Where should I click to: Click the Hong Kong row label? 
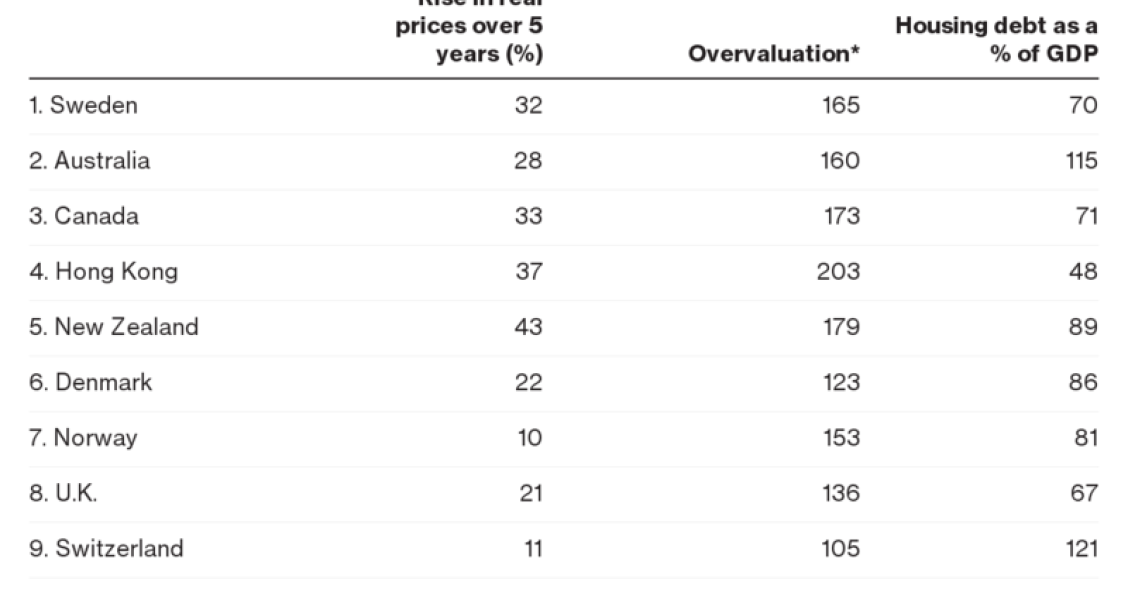point(103,271)
